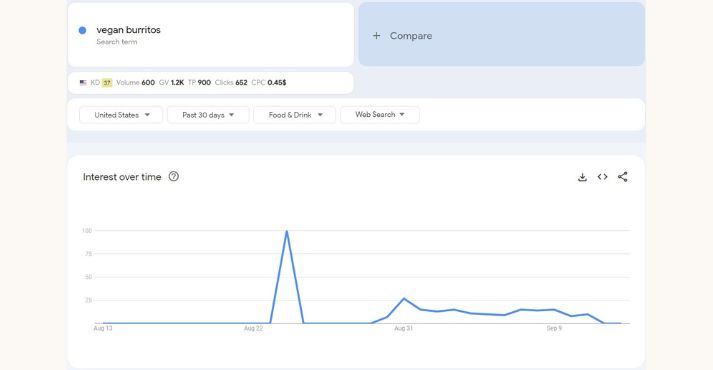Viewport: 713px width, 370px height.
Task: Click the CPC 0.45$ metric
Action: 269,83
